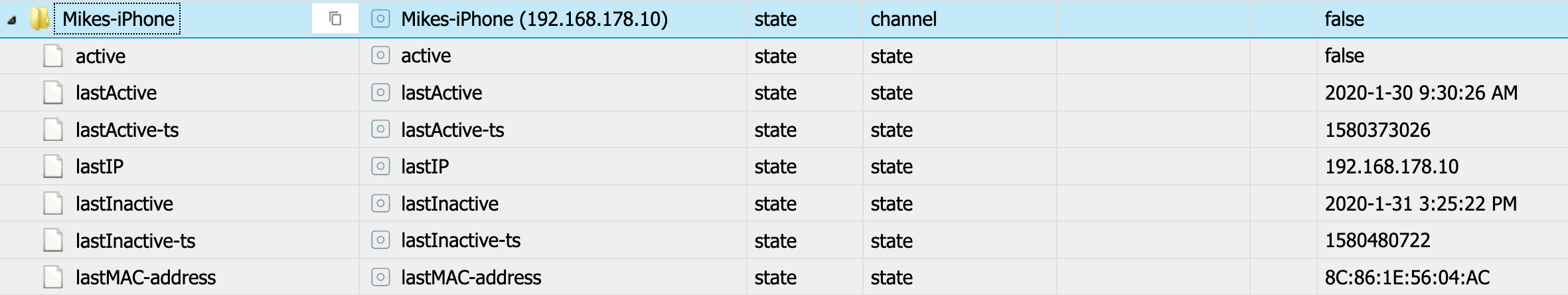
Task: Click the channel role cell of Mikes-iPhone
Action: click(903, 19)
